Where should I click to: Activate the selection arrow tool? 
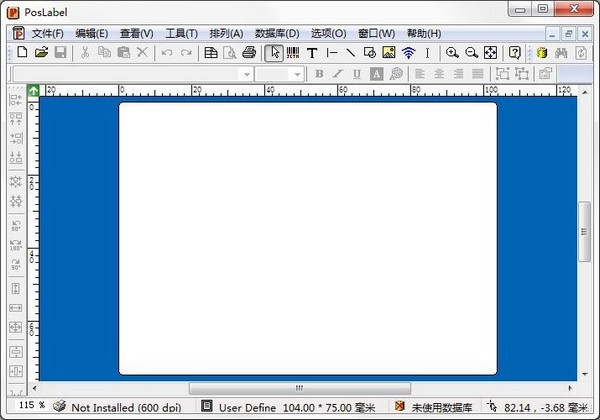pyautogui.click(x=274, y=53)
